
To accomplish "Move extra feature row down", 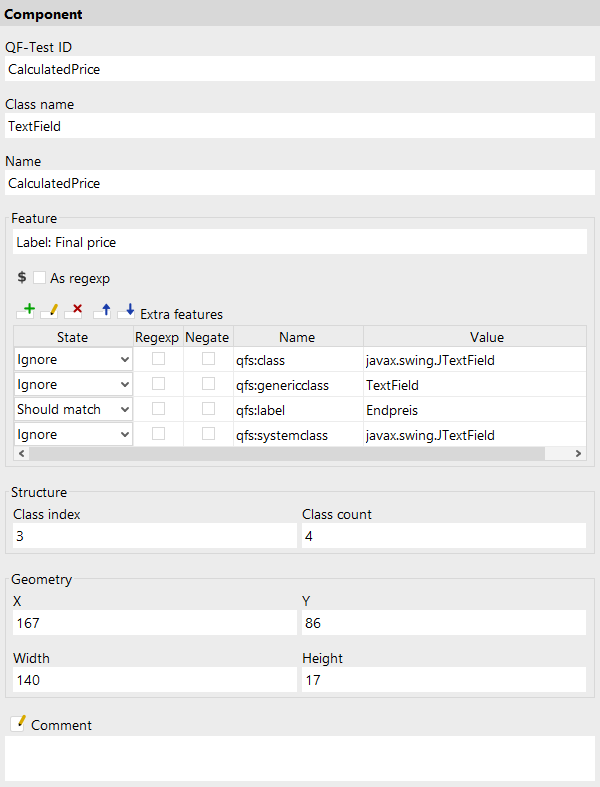I will tap(127, 311).
